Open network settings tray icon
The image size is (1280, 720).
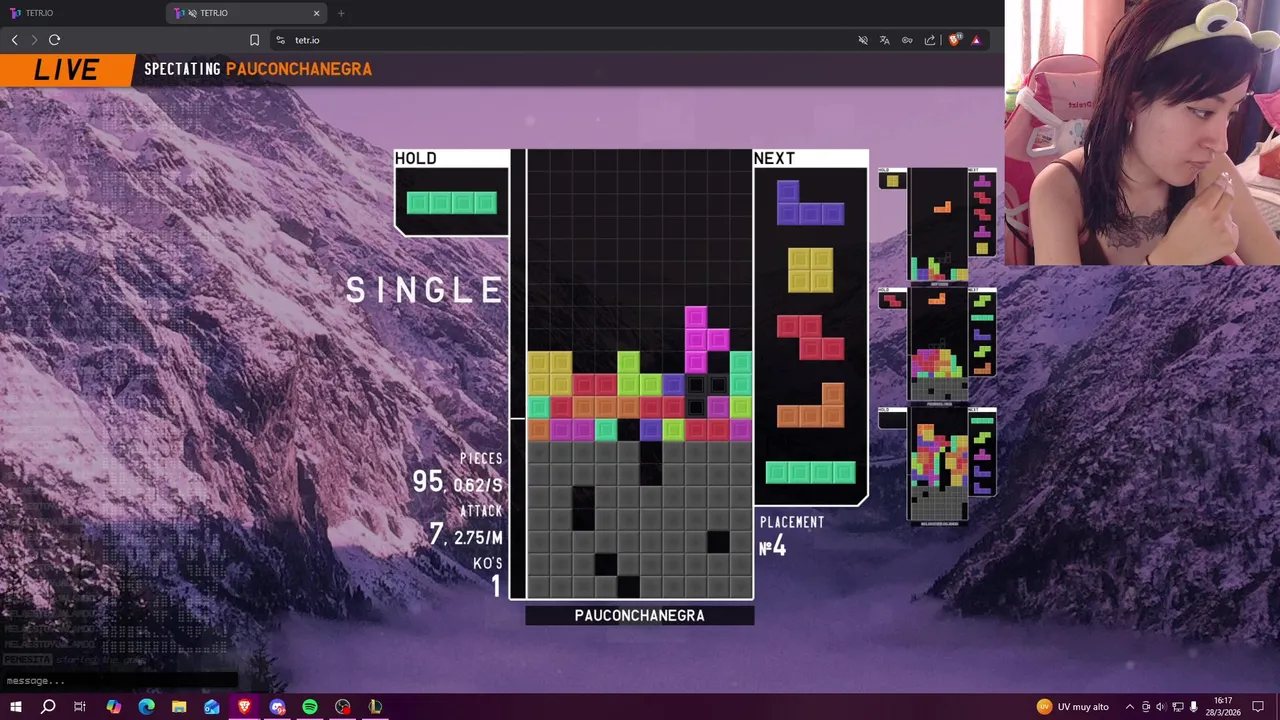click(1177, 707)
